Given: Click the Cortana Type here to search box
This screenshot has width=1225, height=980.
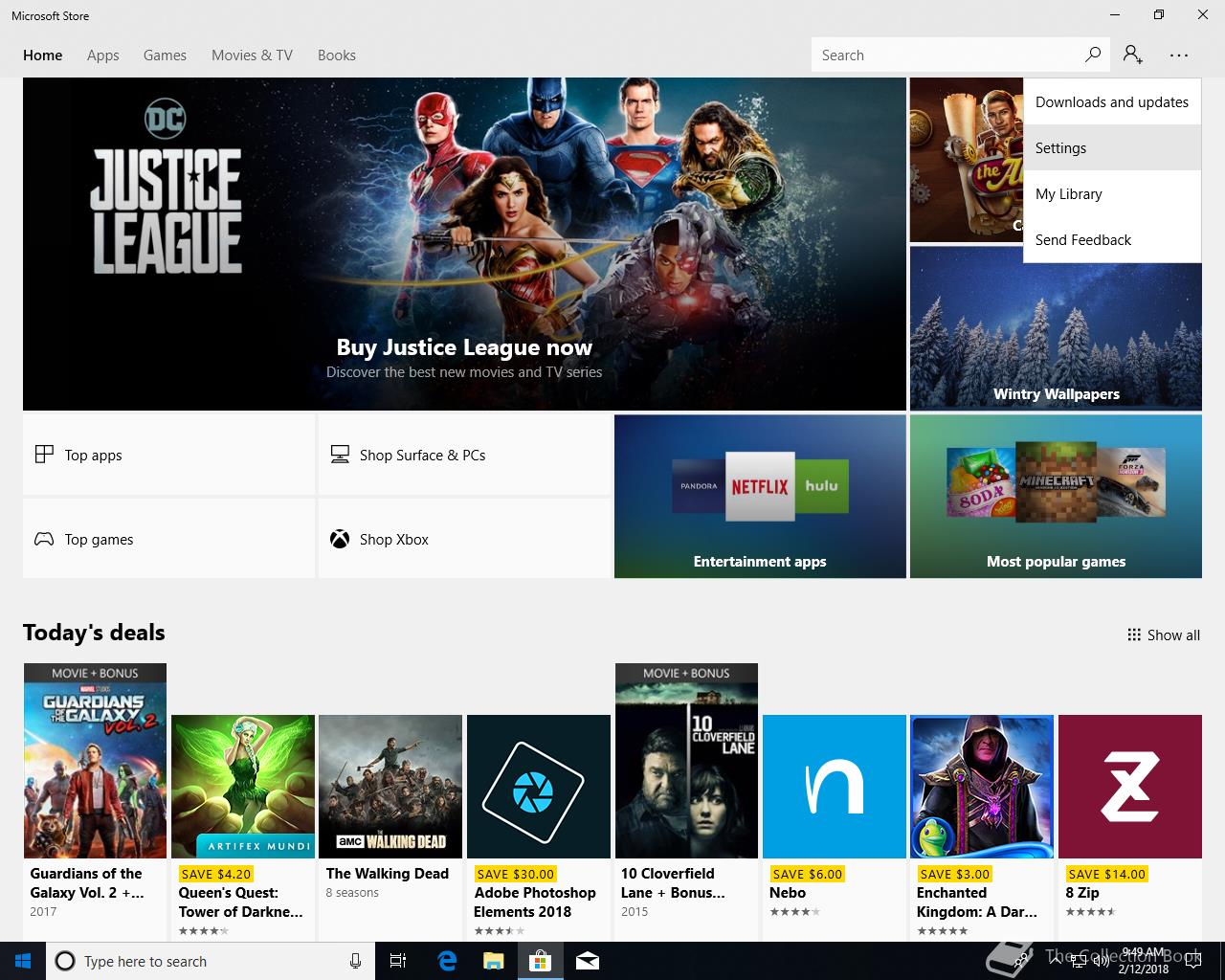Looking at the screenshot, I should click(x=209, y=961).
